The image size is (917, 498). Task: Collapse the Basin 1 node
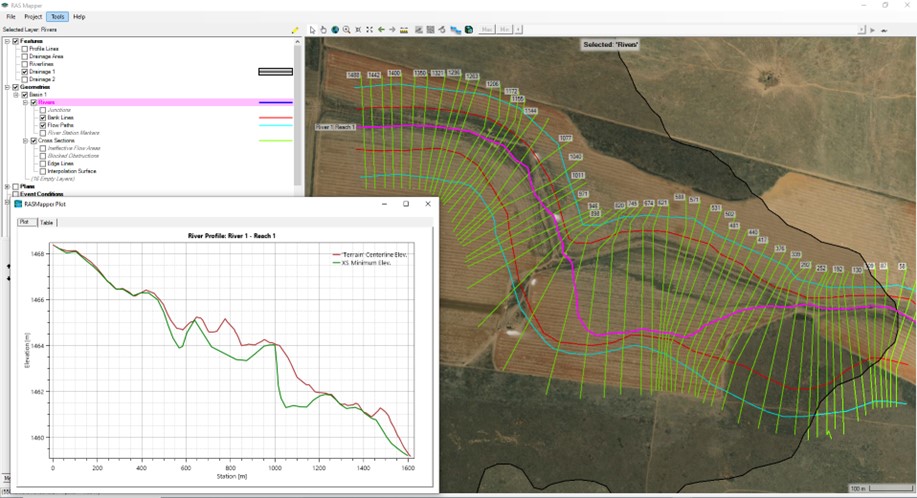pyautogui.click(x=16, y=95)
